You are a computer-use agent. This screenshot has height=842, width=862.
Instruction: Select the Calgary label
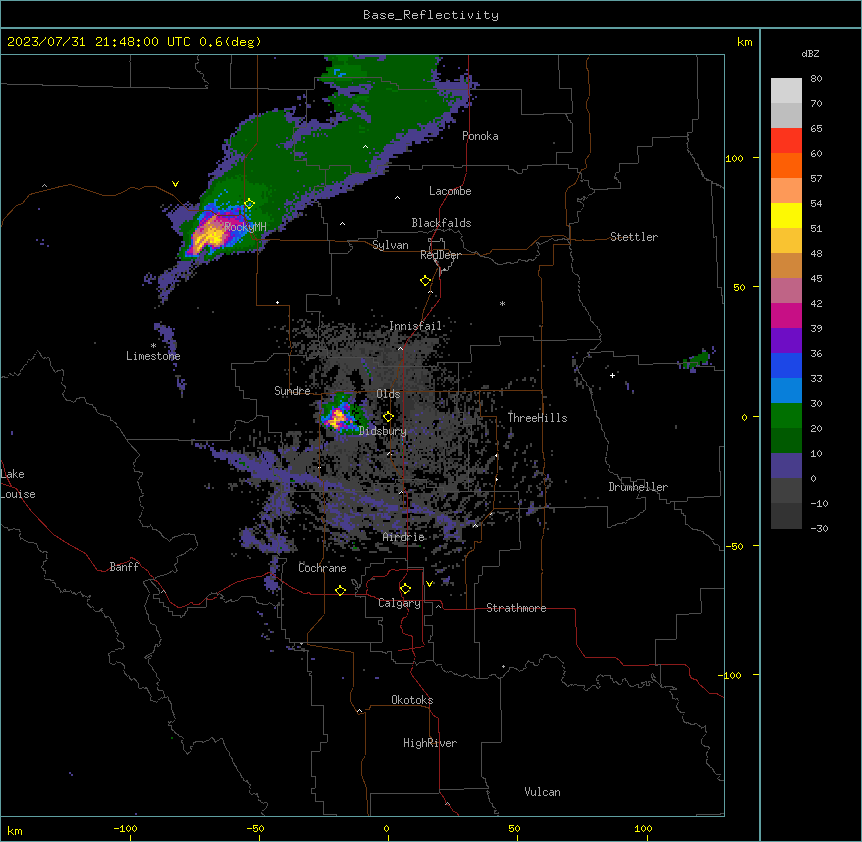[x=399, y=603]
